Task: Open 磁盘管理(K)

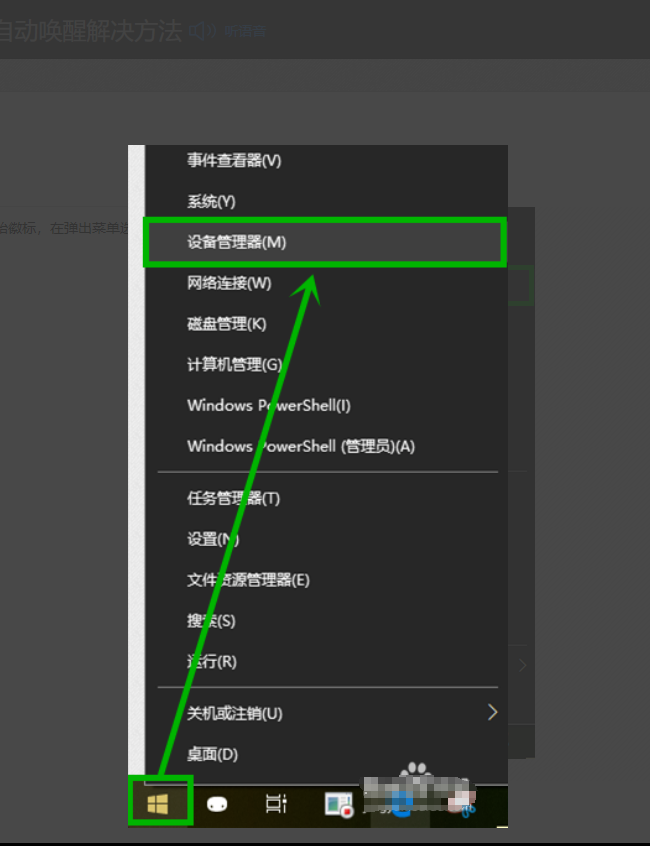Action: tap(227, 323)
